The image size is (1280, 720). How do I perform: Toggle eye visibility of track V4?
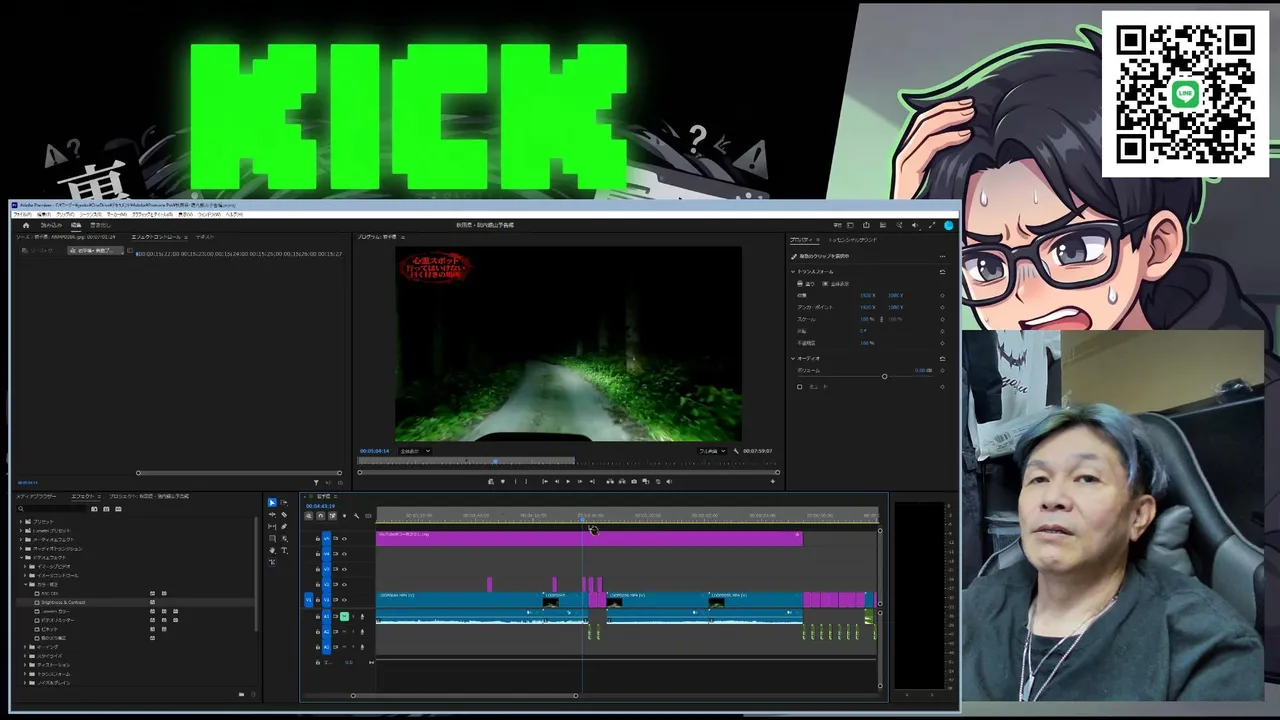[x=344, y=554]
